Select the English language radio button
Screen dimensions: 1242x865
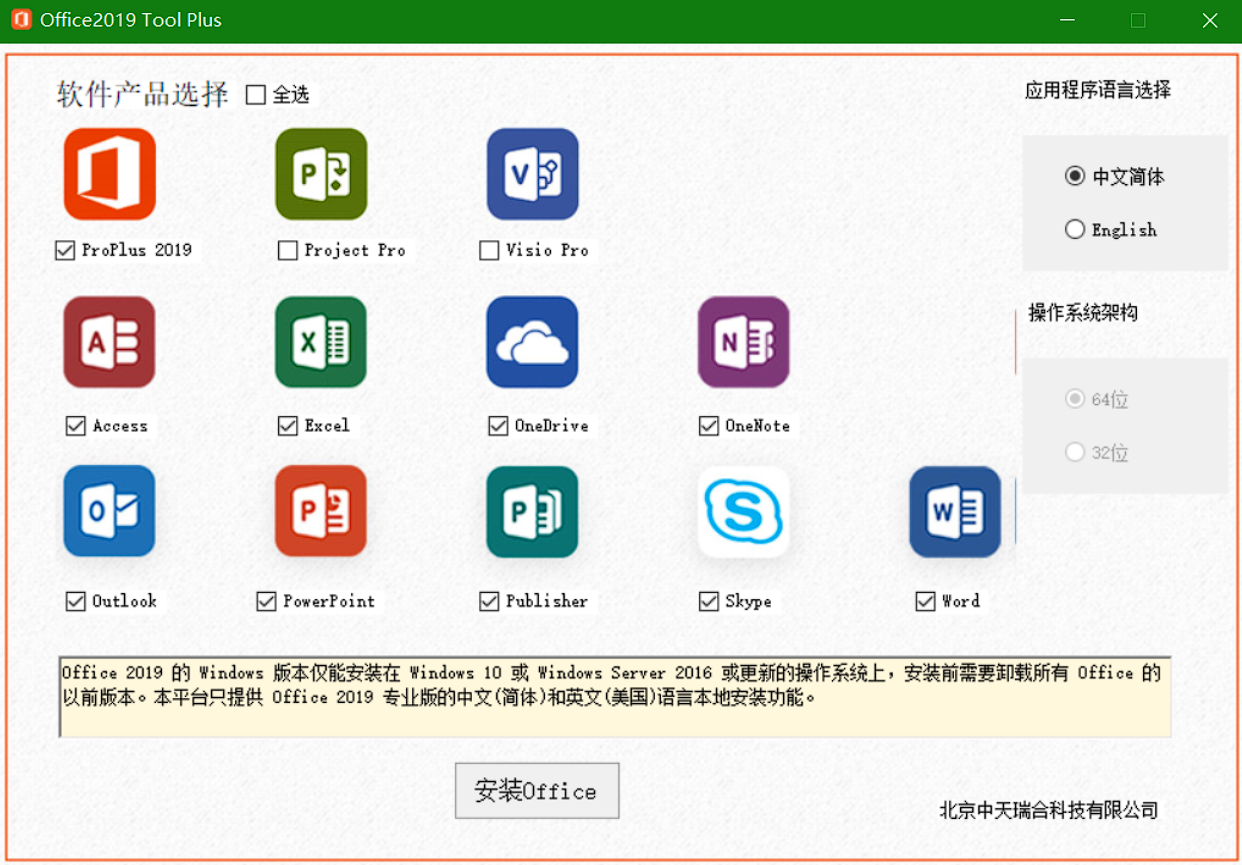[1075, 230]
